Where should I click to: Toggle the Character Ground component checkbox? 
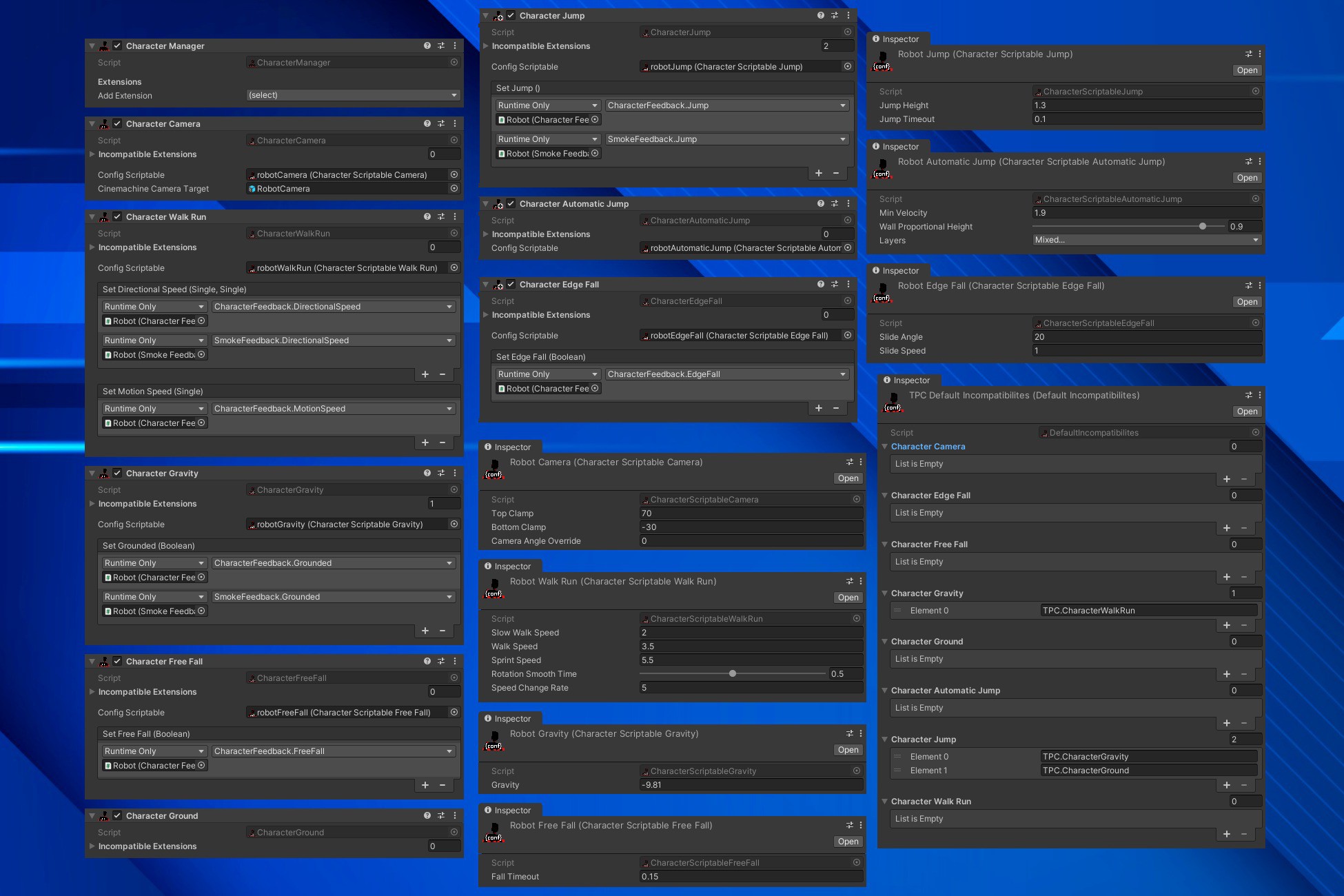tap(117, 815)
